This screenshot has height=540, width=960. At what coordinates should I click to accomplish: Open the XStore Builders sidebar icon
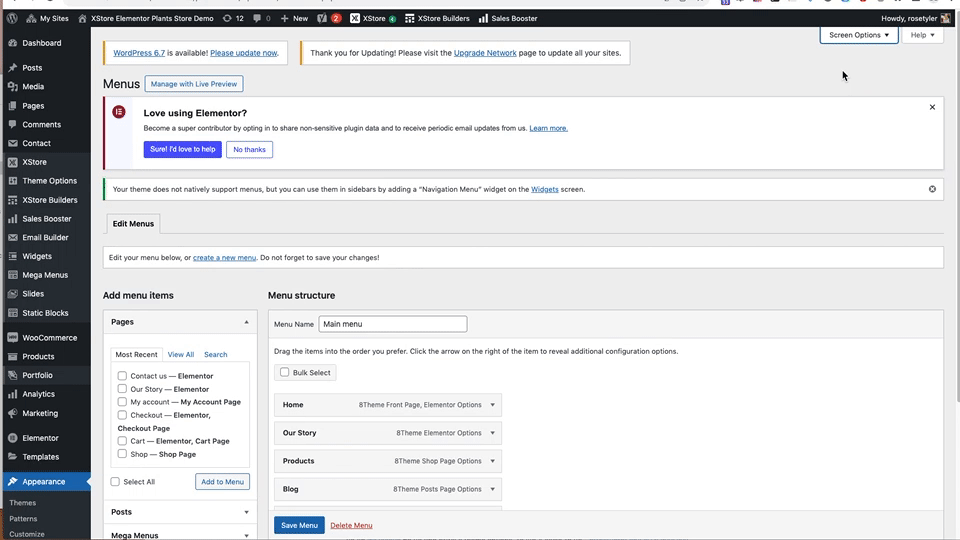(x=13, y=200)
